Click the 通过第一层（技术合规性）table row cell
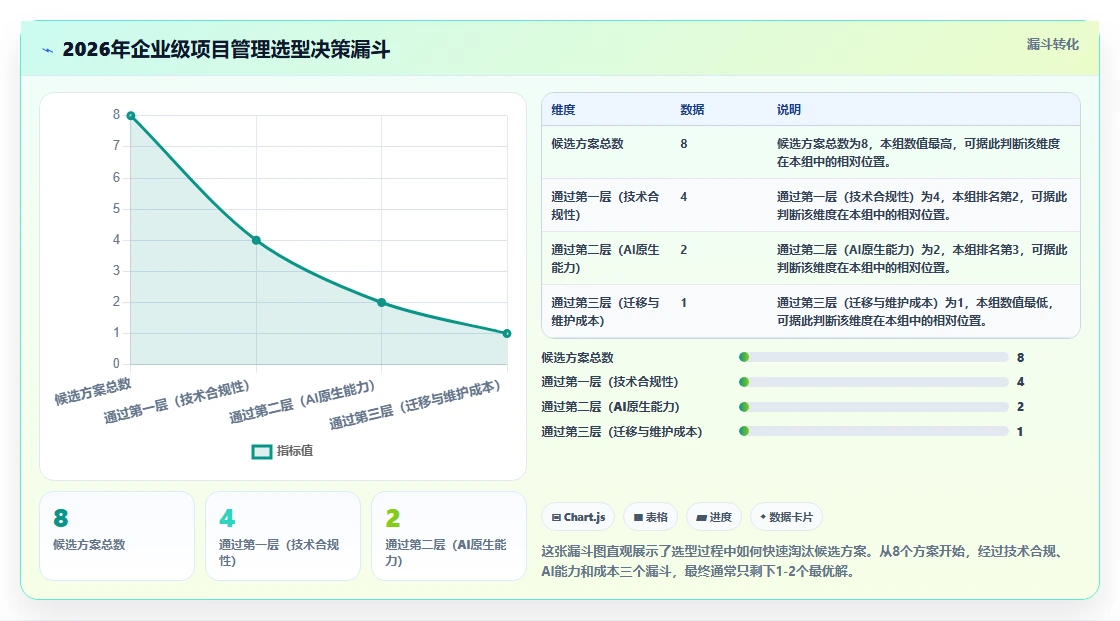Image resolution: width=1120 pixels, height=621 pixels. click(606, 205)
